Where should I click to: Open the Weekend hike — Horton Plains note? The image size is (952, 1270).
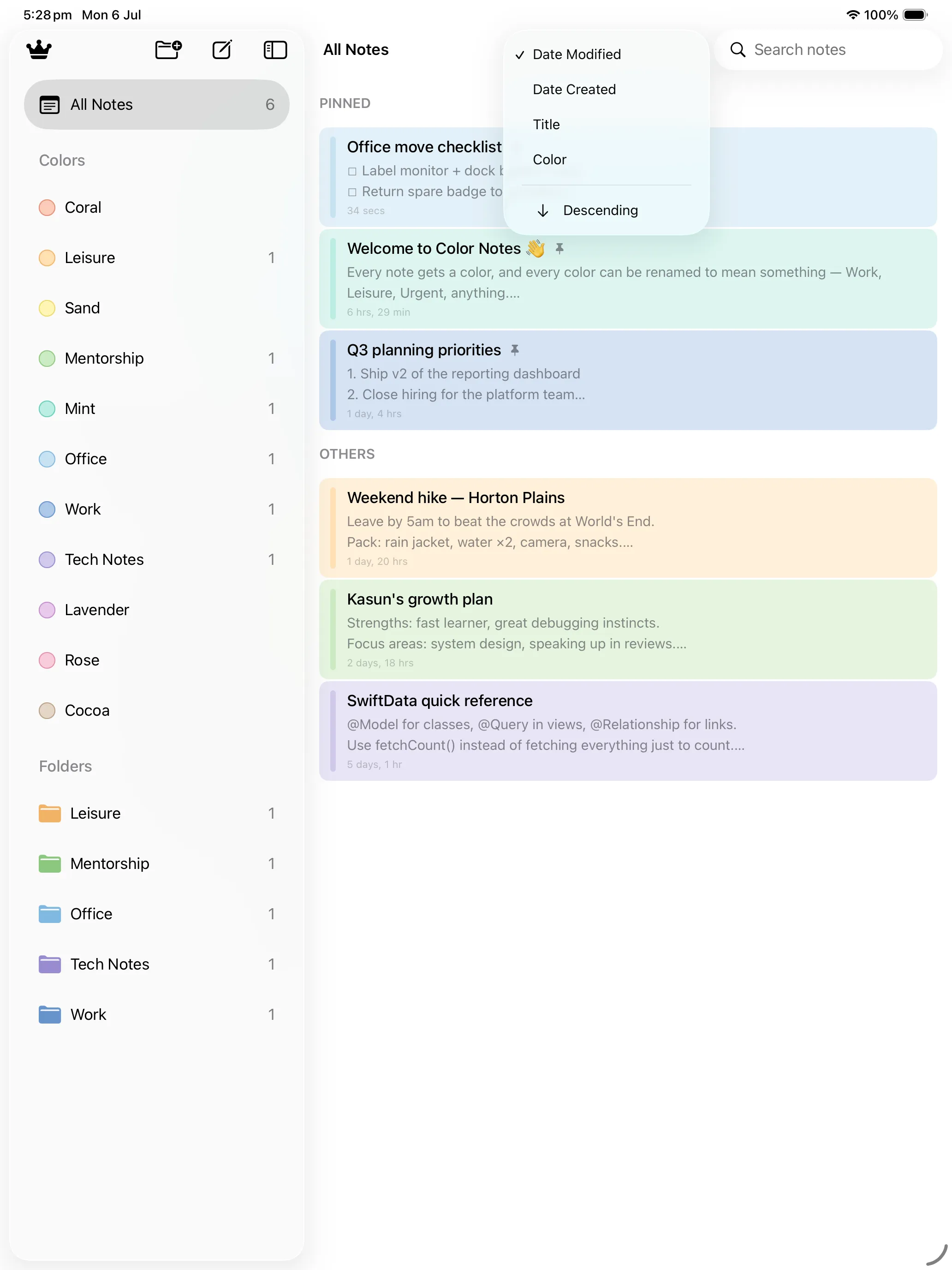pos(628,527)
